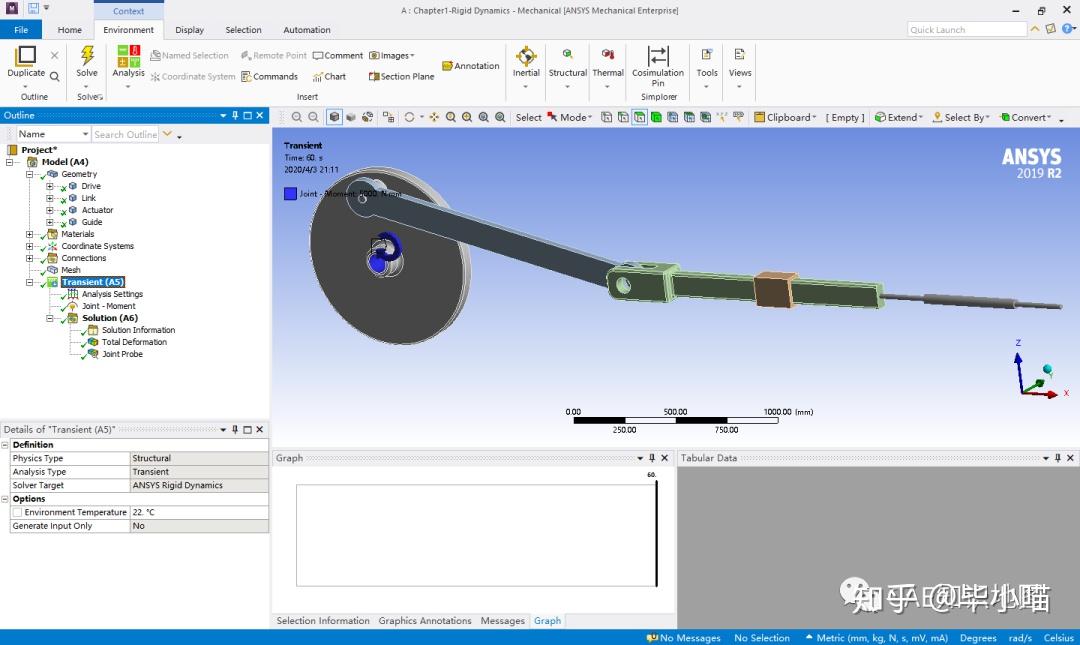The width and height of the screenshot is (1080, 645).
Task: Click inside the Search Outline field
Action: [125, 133]
